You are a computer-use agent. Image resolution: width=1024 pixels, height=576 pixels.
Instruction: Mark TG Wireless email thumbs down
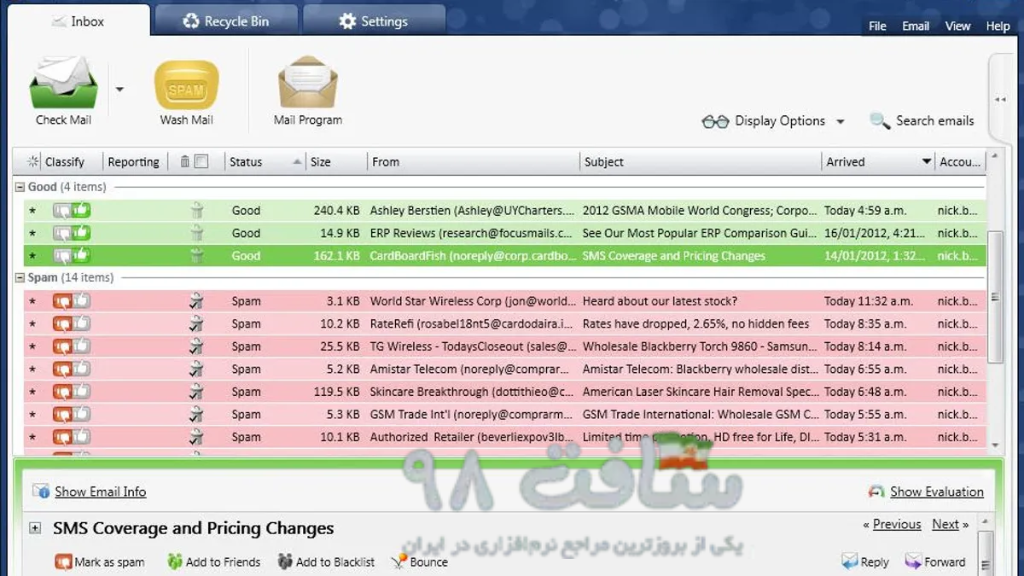[62, 347]
